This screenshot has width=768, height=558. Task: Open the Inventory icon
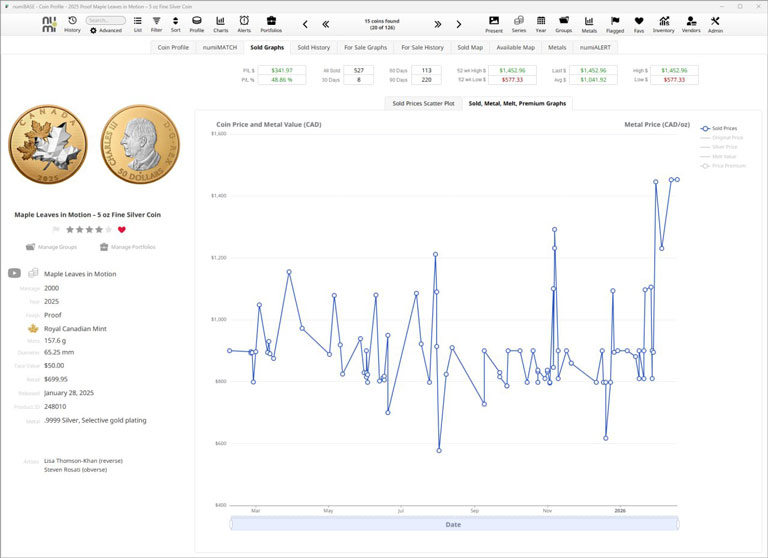[x=664, y=24]
